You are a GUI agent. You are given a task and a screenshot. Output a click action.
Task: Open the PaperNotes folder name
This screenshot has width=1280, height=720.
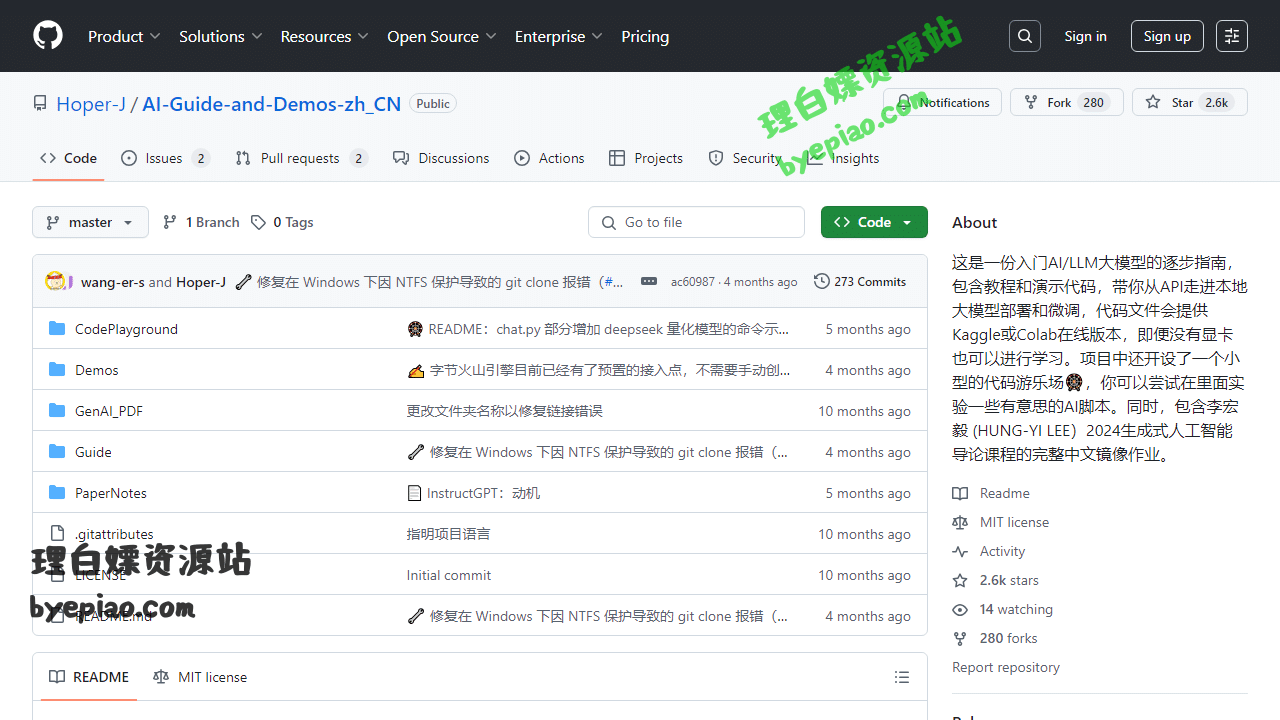[111, 493]
